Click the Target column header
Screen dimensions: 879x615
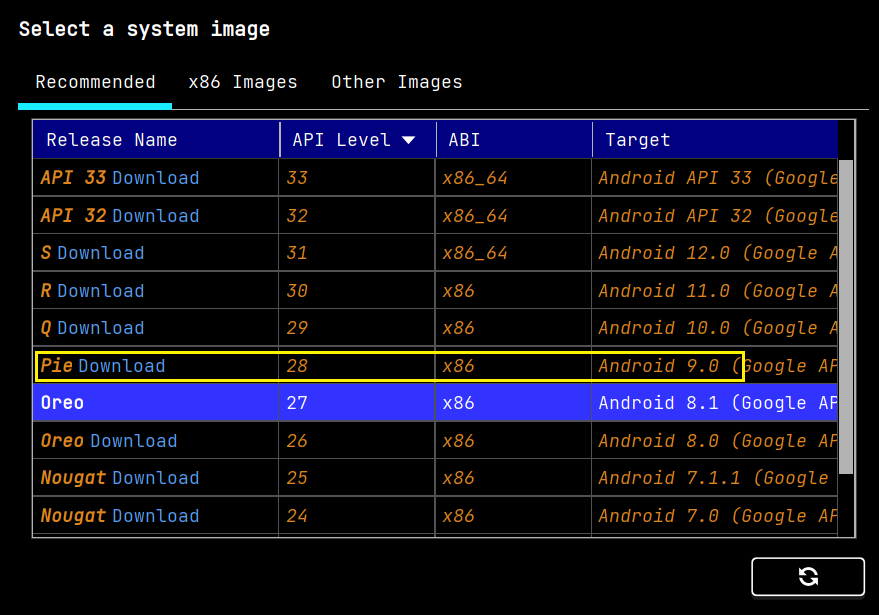715,140
